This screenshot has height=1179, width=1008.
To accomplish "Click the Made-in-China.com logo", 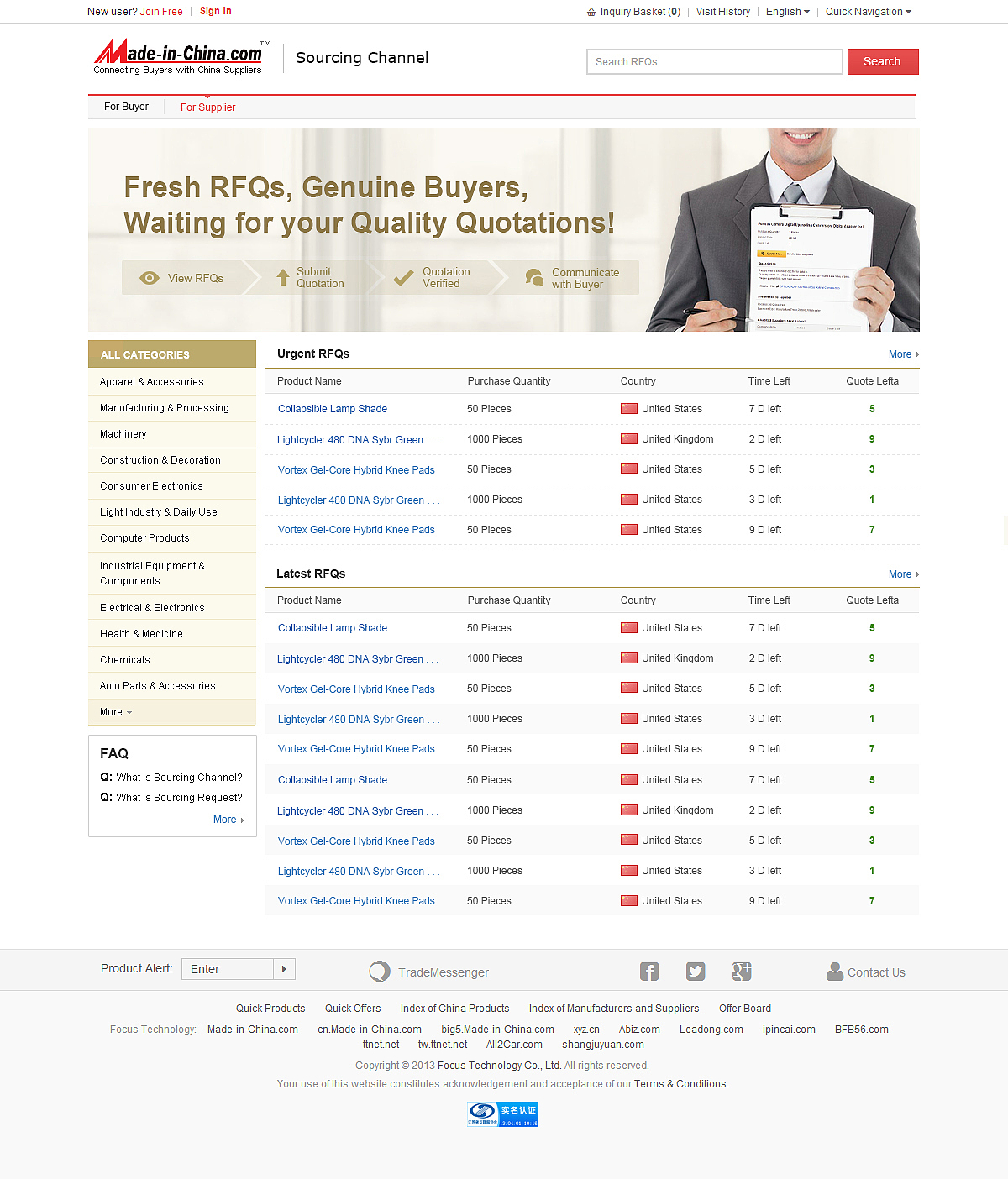I will 182,57.
